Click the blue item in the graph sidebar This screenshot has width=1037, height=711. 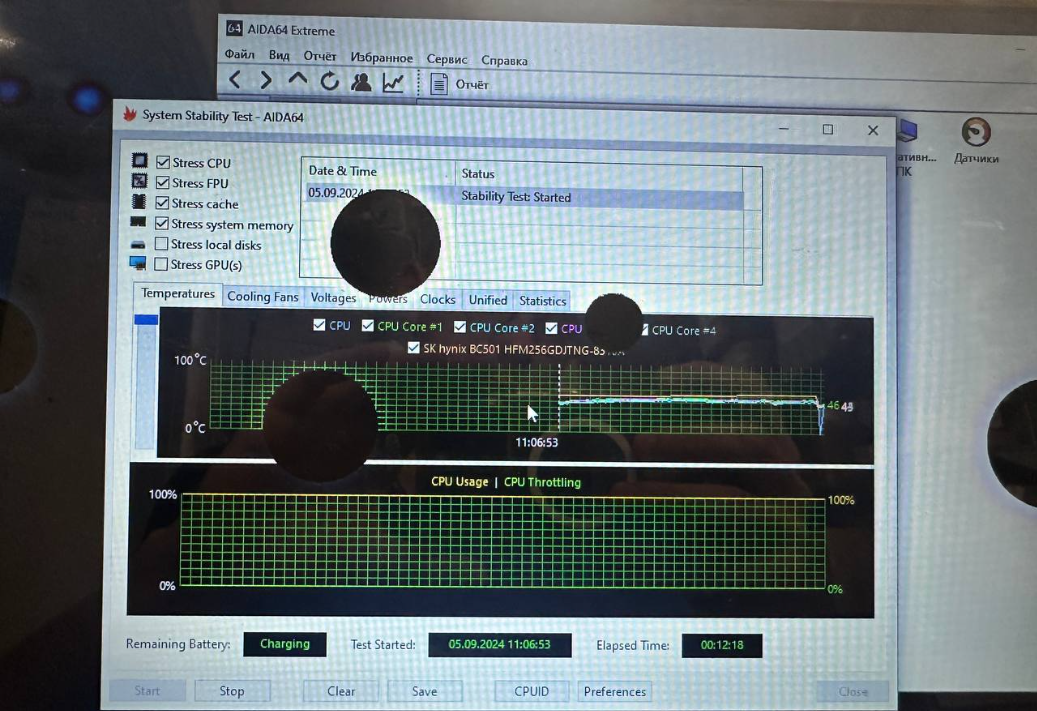(x=146, y=320)
